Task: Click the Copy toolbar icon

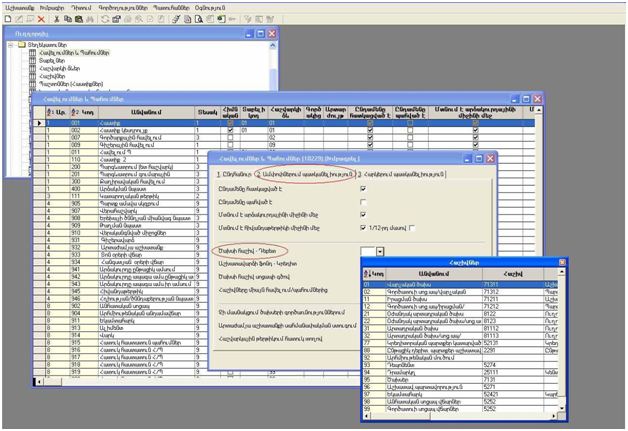Action: coord(67,18)
